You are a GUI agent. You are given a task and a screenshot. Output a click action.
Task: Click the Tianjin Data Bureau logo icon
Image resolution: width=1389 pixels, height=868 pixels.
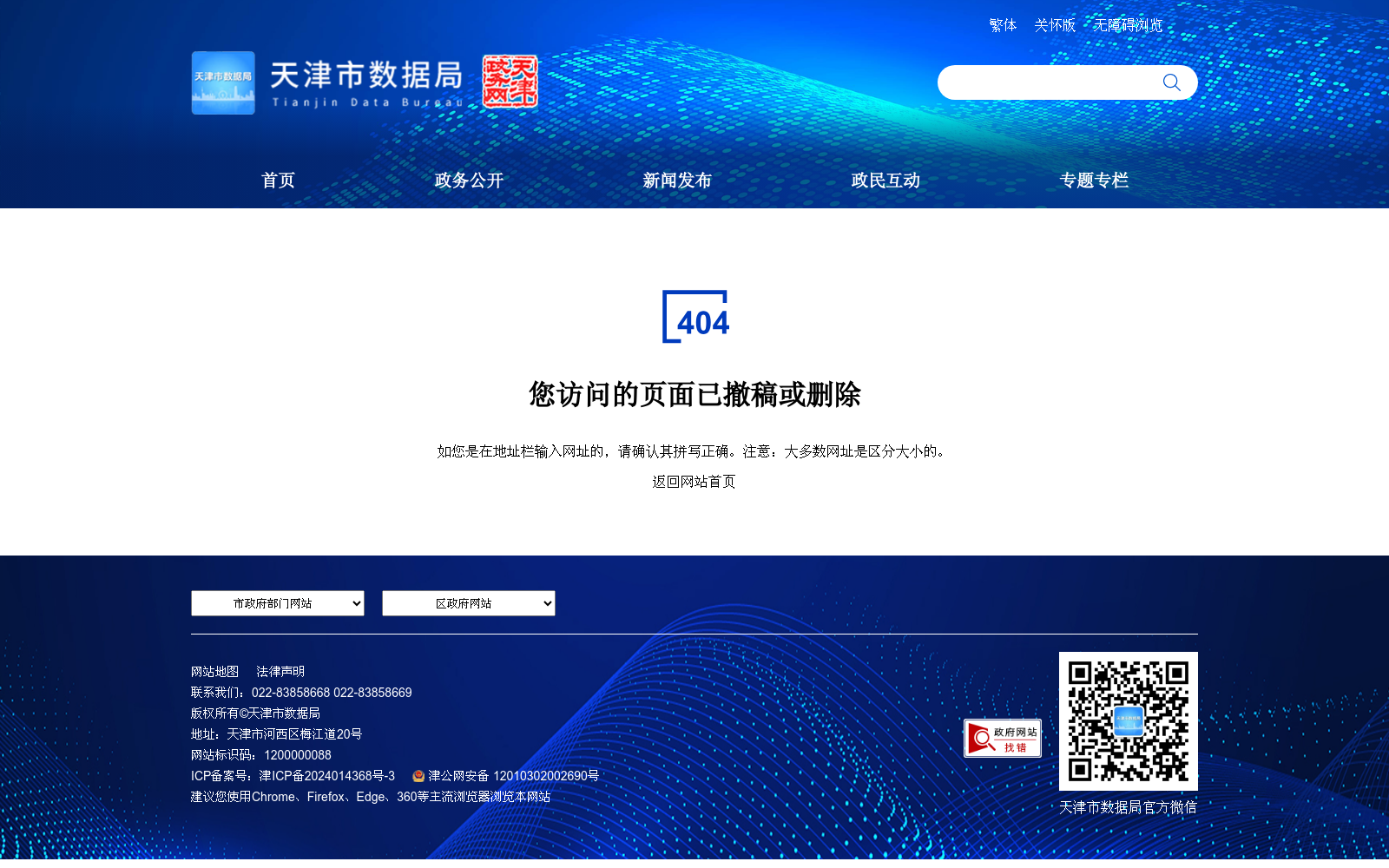pos(223,82)
